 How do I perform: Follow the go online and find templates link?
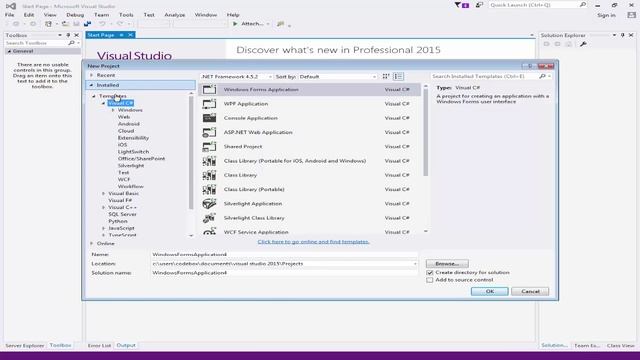[313, 242]
